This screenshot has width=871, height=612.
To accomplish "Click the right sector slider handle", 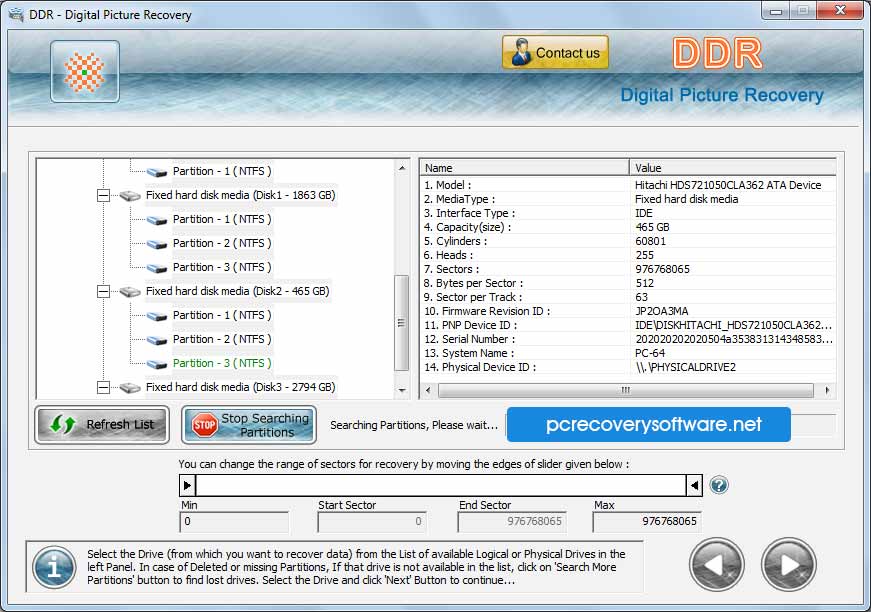I will point(694,485).
